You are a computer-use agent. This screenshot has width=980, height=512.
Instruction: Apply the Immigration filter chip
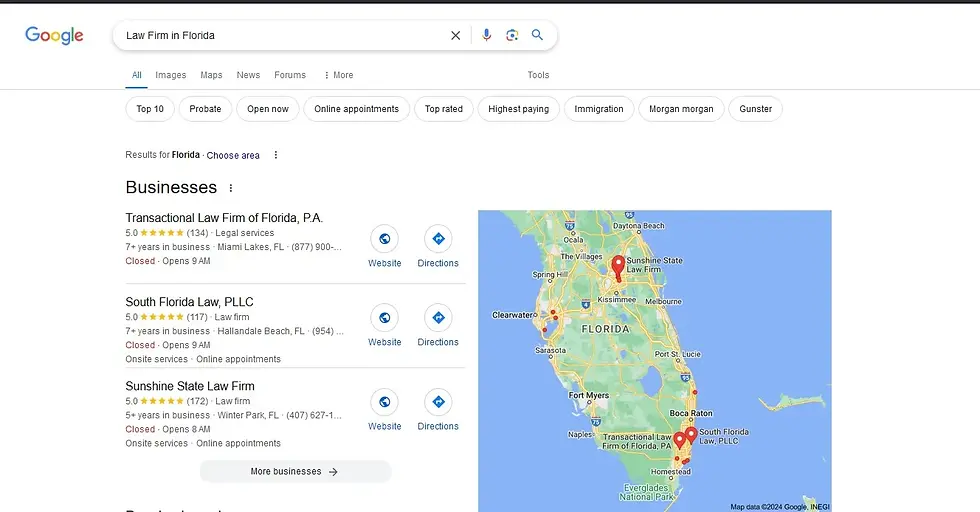[599, 109]
